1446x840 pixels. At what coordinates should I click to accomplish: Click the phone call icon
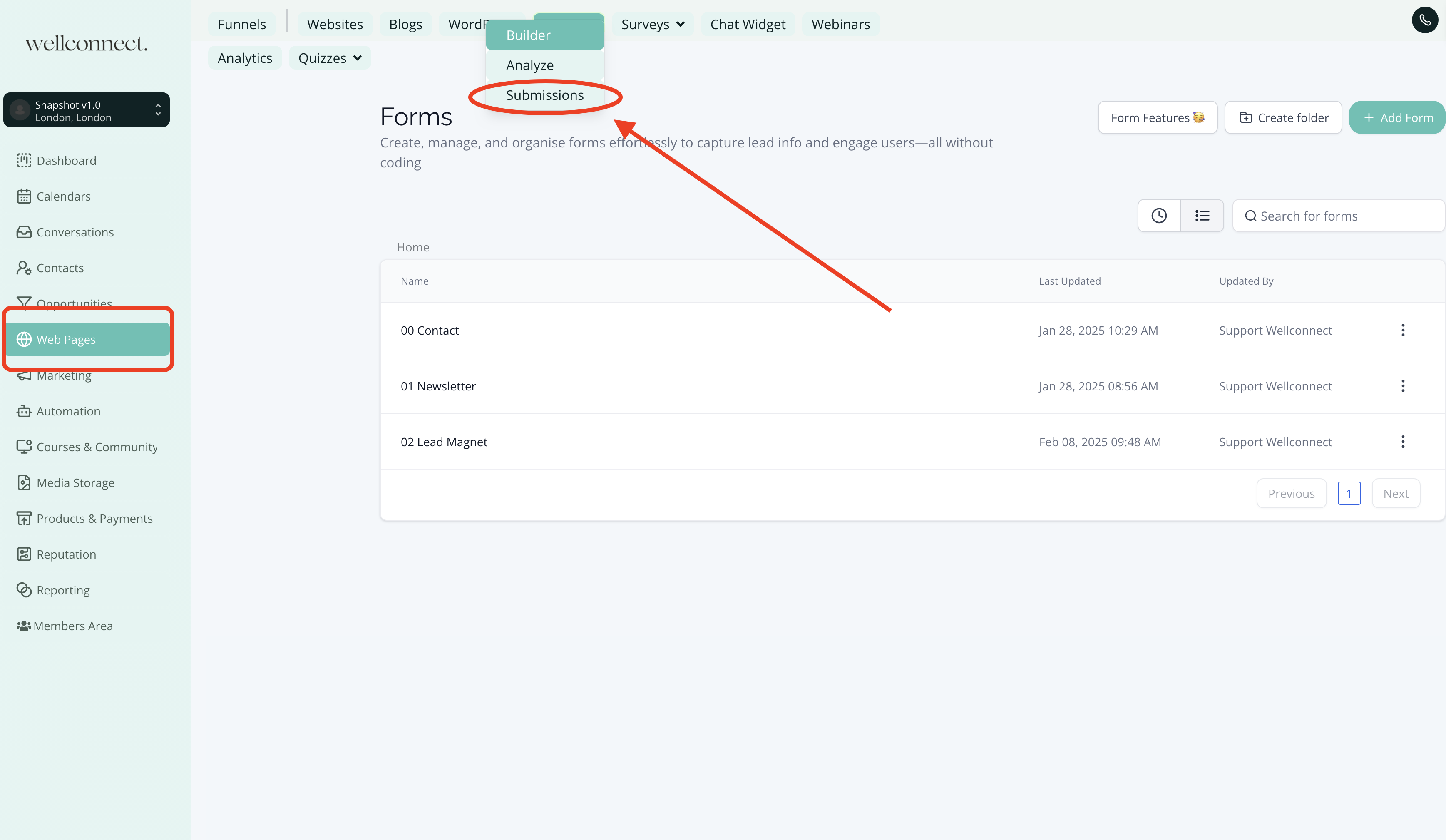[1424, 21]
